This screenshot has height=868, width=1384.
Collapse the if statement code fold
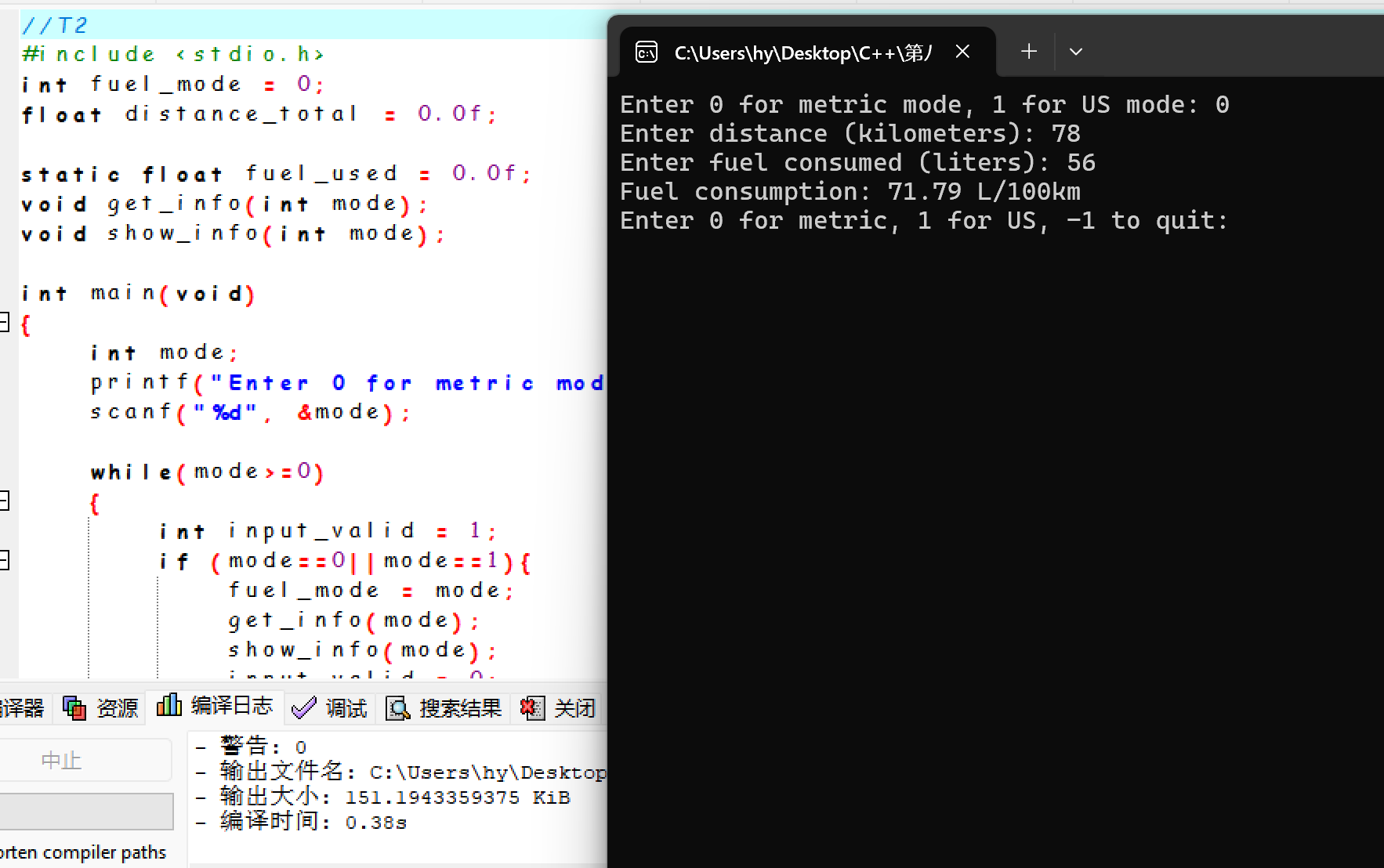pos(3,559)
